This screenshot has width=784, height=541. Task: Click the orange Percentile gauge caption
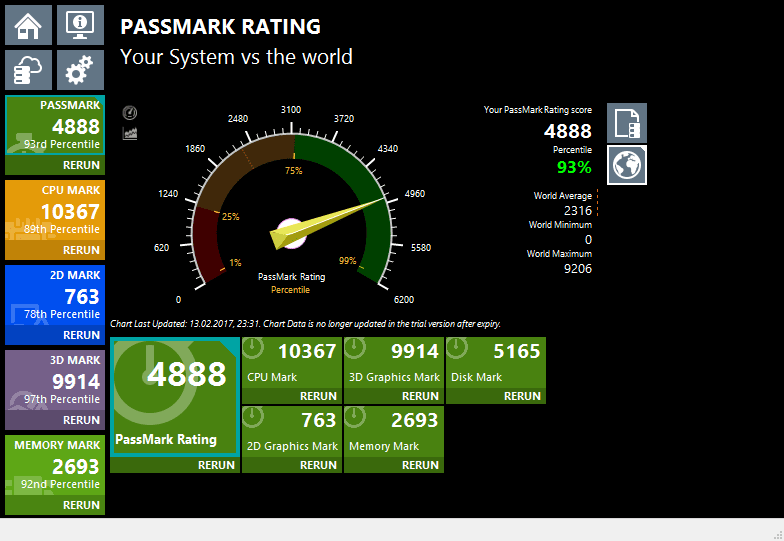pyautogui.click(x=290, y=290)
